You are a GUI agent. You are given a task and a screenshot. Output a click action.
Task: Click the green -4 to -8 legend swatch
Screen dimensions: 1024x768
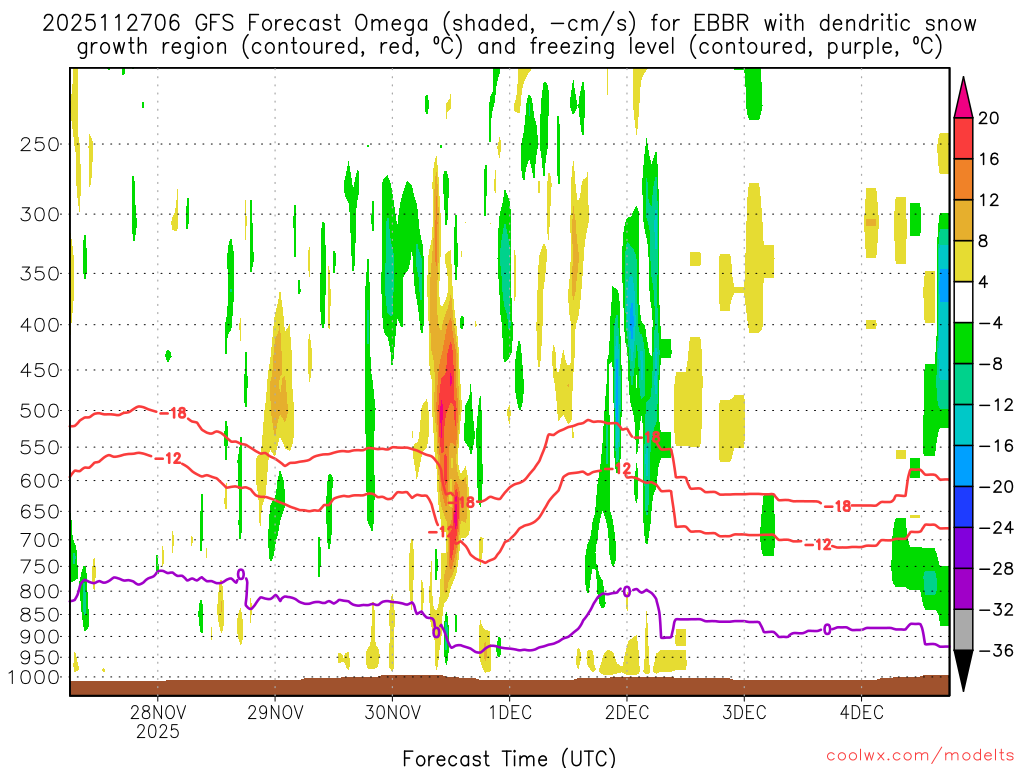pyautogui.click(x=963, y=344)
